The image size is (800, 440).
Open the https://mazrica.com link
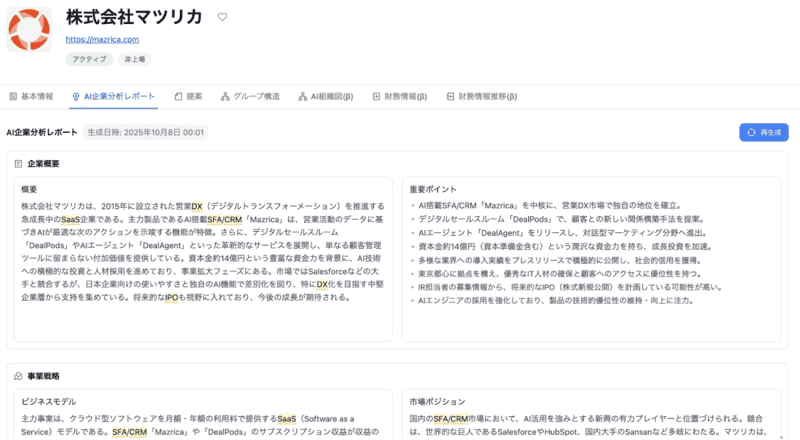coord(102,39)
